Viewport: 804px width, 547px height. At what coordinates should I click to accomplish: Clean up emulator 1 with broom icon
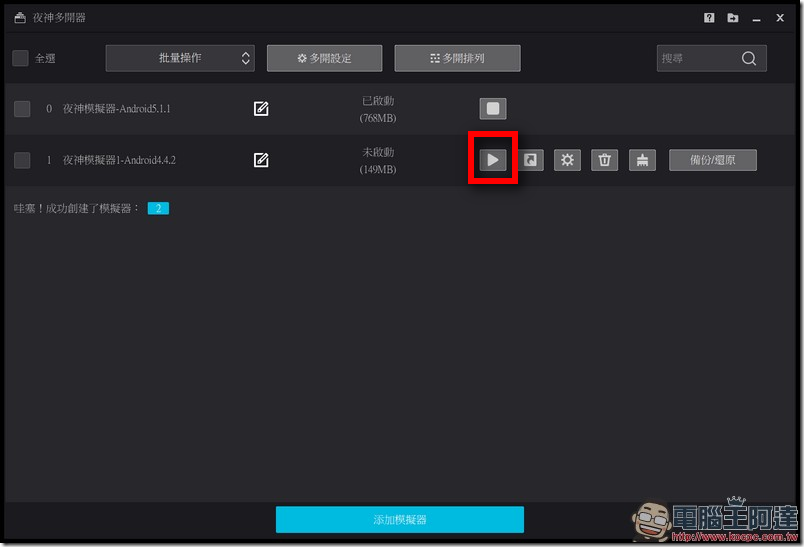click(x=642, y=160)
